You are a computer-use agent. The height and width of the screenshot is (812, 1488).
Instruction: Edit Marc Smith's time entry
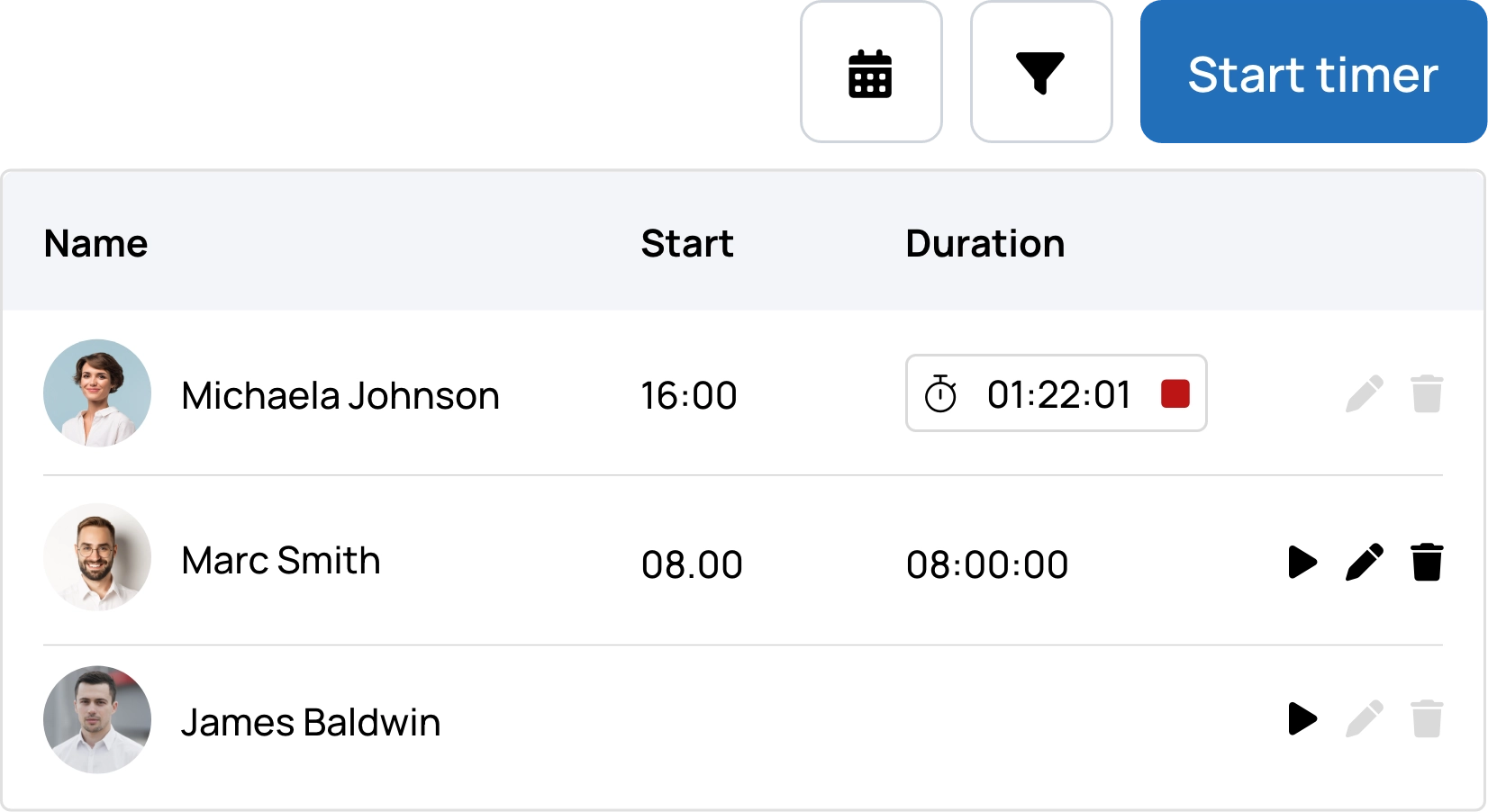click(x=1365, y=562)
